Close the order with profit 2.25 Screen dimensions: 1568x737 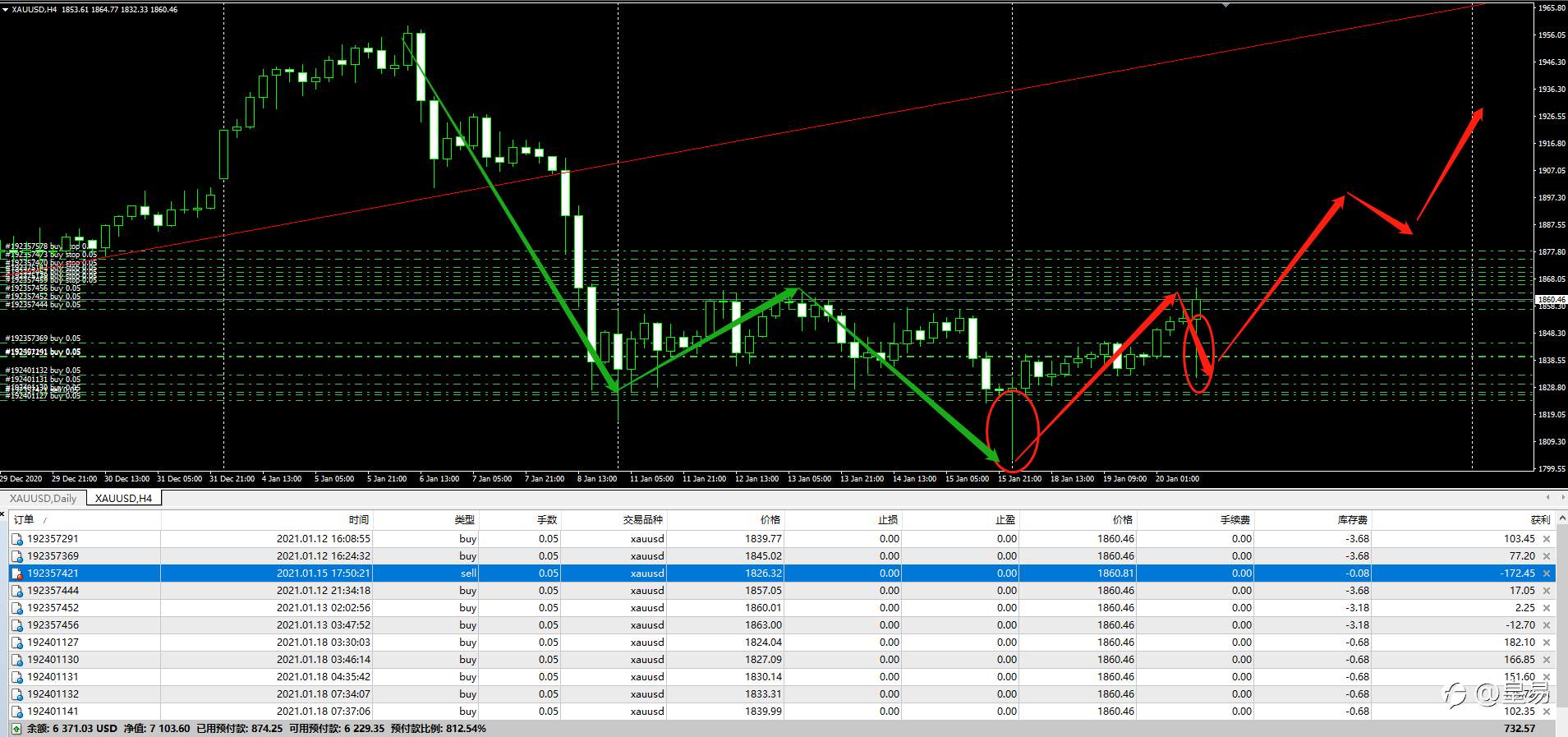1547,608
